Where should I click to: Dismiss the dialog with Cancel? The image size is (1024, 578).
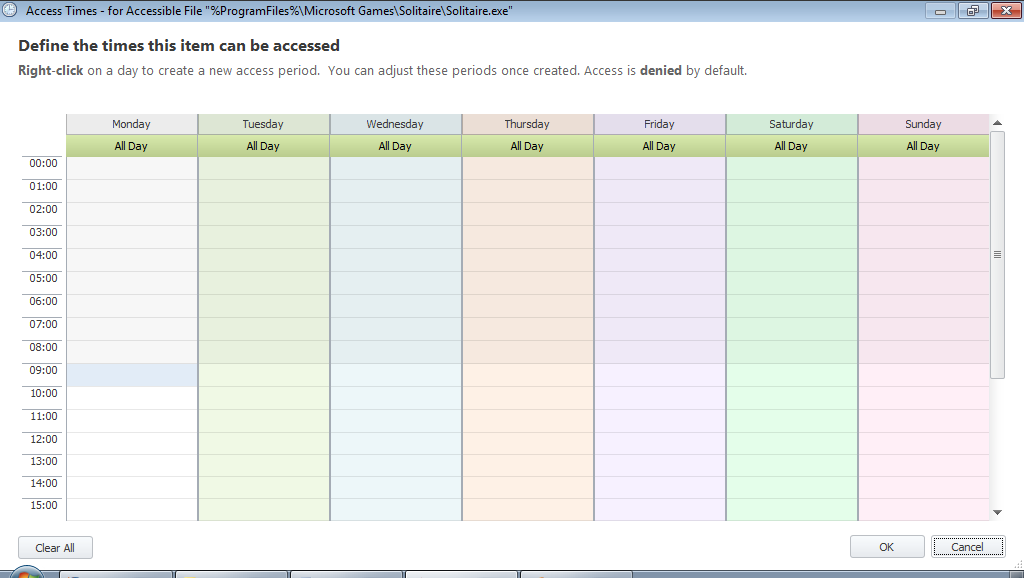point(967,547)
